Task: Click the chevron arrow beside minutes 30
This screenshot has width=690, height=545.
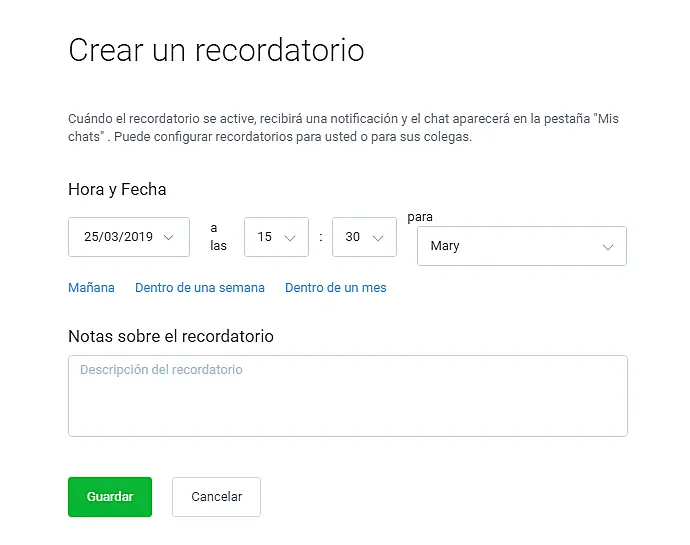Action: click(377, 237)
